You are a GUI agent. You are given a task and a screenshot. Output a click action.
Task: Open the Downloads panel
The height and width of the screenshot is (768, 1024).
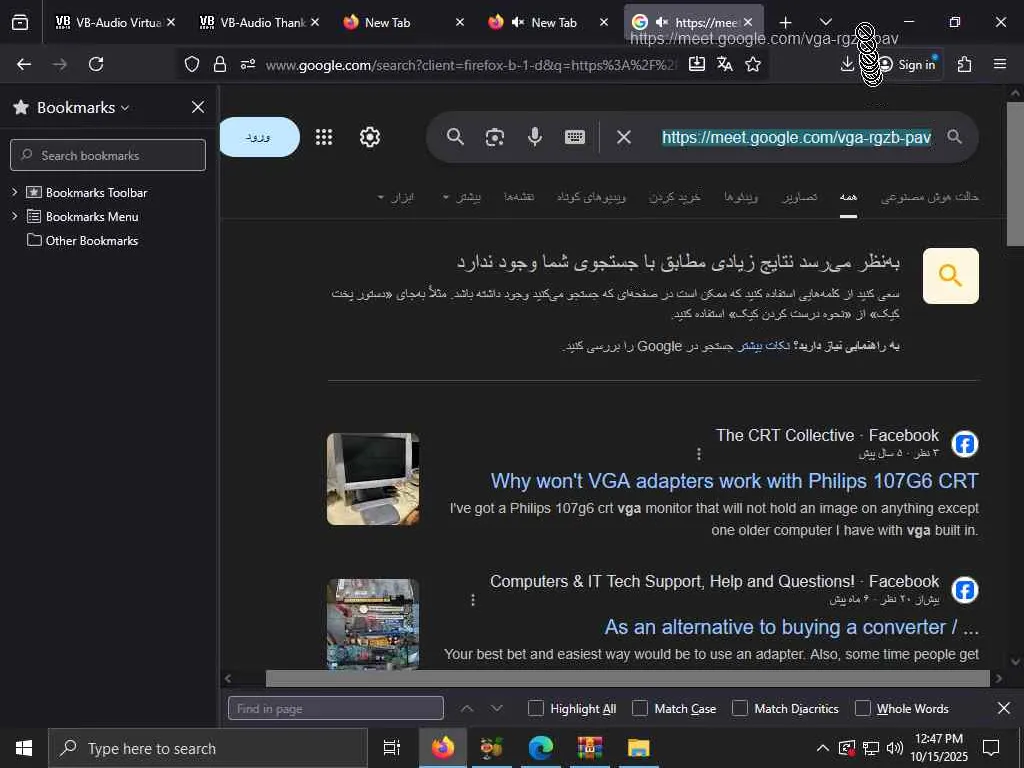tap(847, 64)
